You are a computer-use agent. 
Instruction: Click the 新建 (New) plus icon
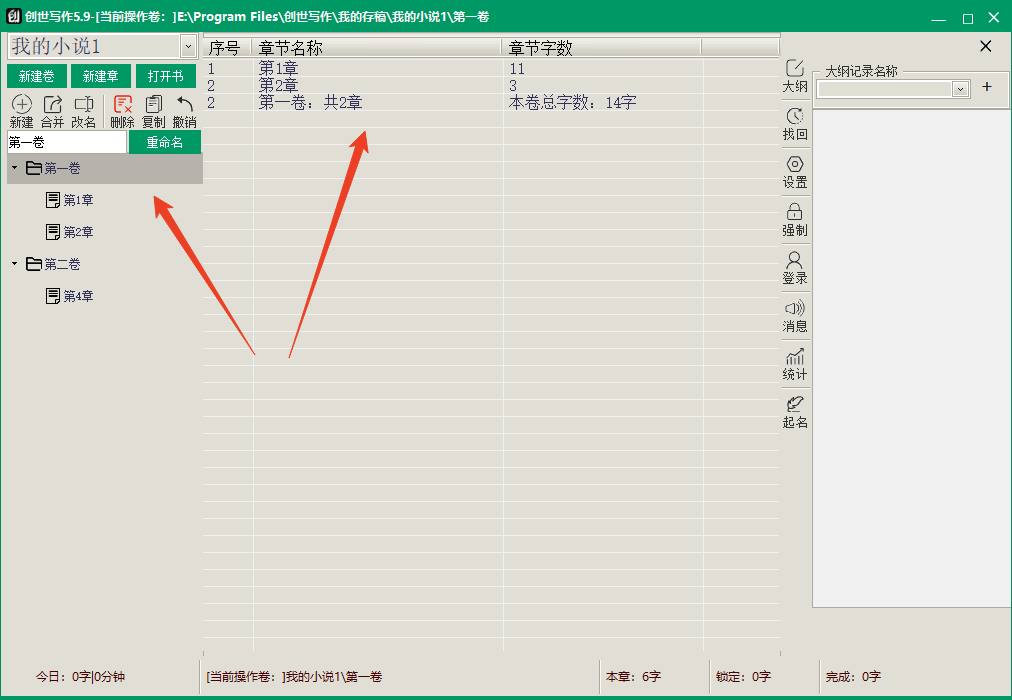[21, 105]
